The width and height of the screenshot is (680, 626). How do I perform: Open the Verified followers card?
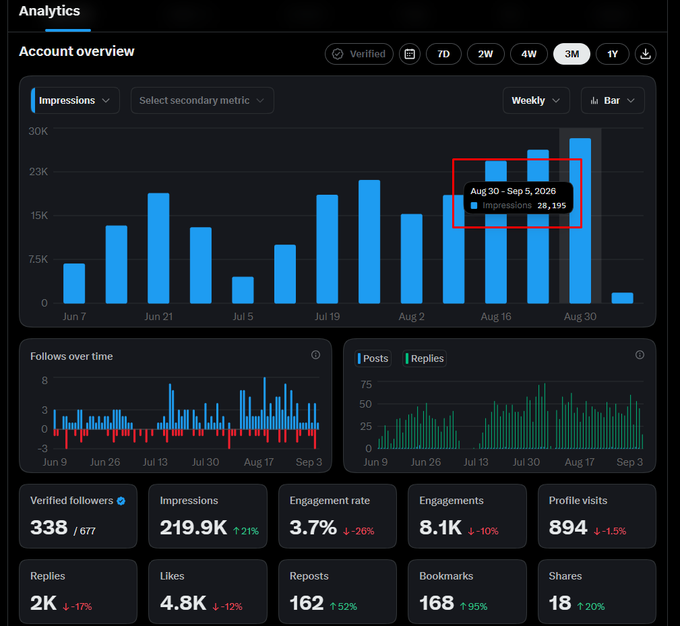78,516
